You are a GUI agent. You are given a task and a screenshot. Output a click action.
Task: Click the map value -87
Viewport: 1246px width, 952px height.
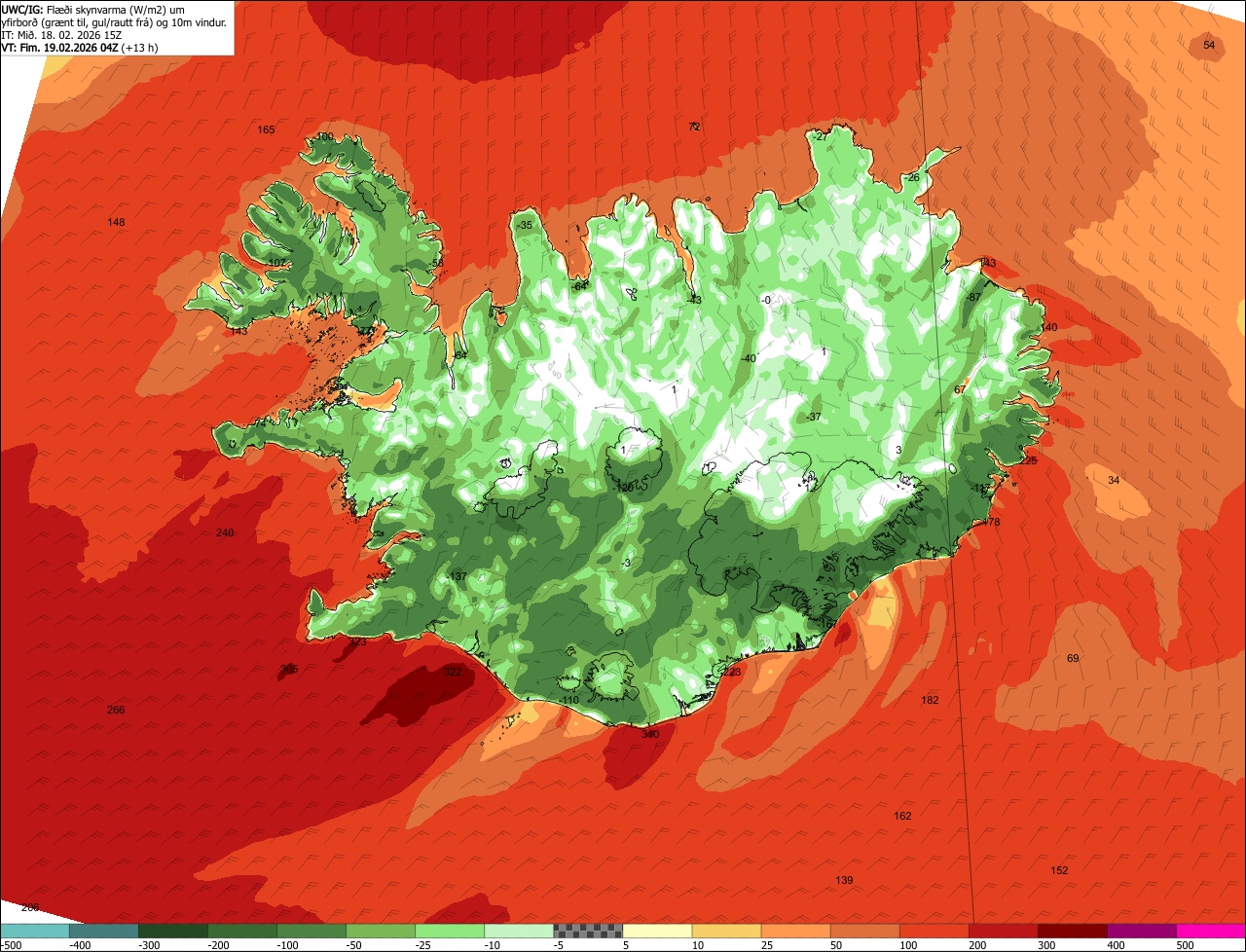(x=972, y=298)
